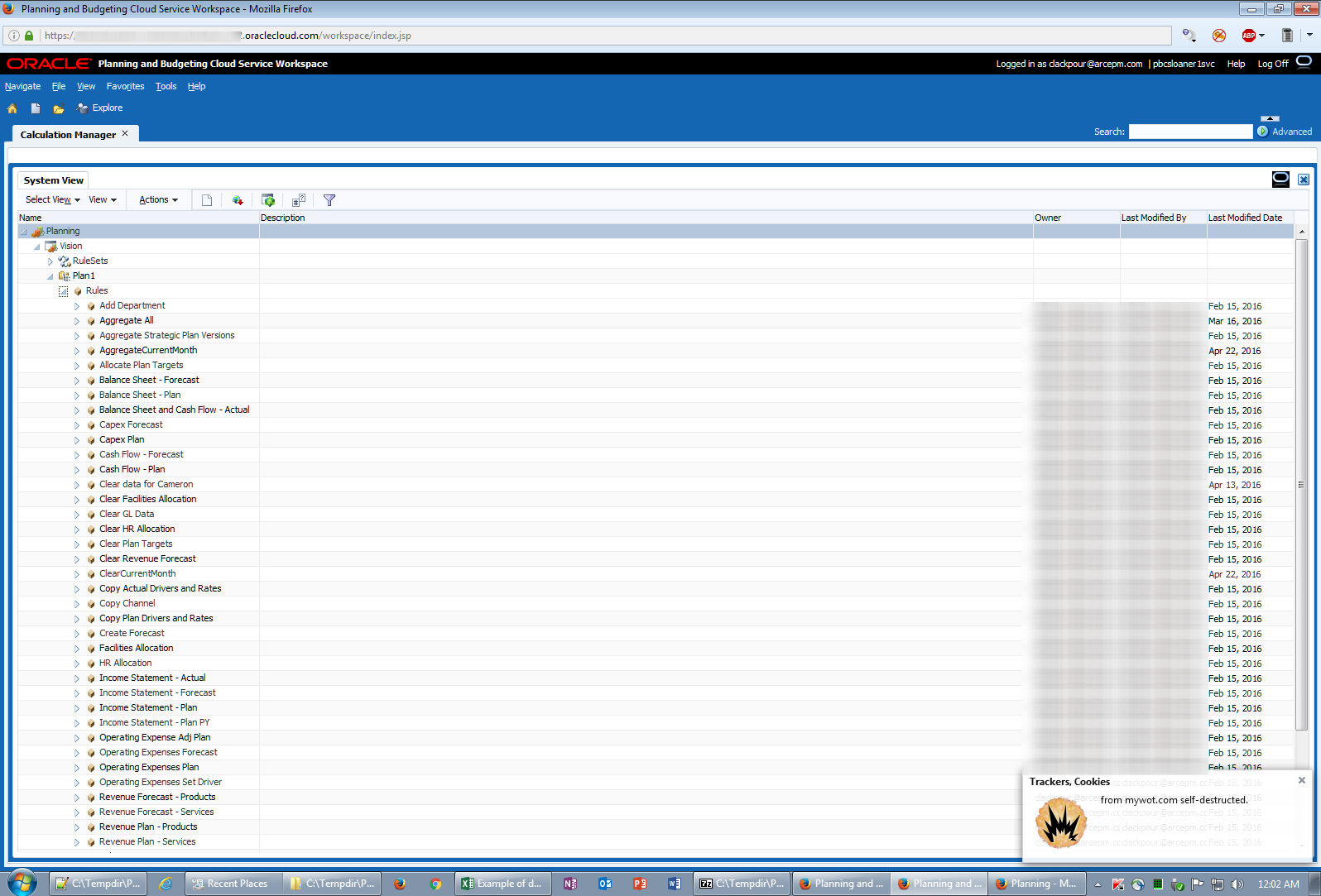Click the Windows Start button
The height and width of the screenshot is (896, 1321).
coord(22,883)
